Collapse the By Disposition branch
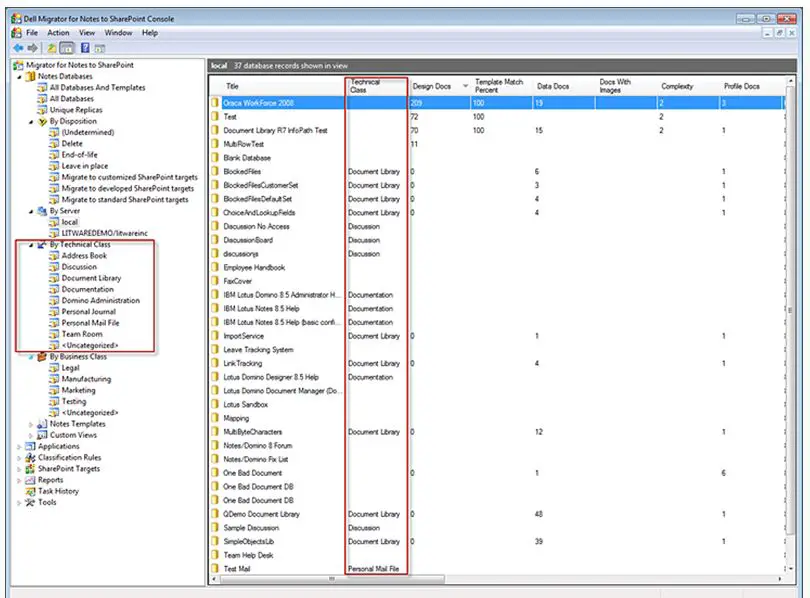Image resolution: width=810 pixels, height=598 pixels. 32,122
